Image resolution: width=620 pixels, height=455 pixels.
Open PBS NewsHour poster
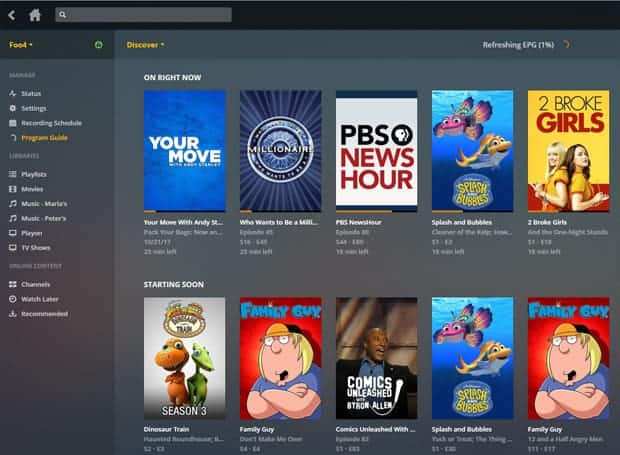[x=376, y=151]
